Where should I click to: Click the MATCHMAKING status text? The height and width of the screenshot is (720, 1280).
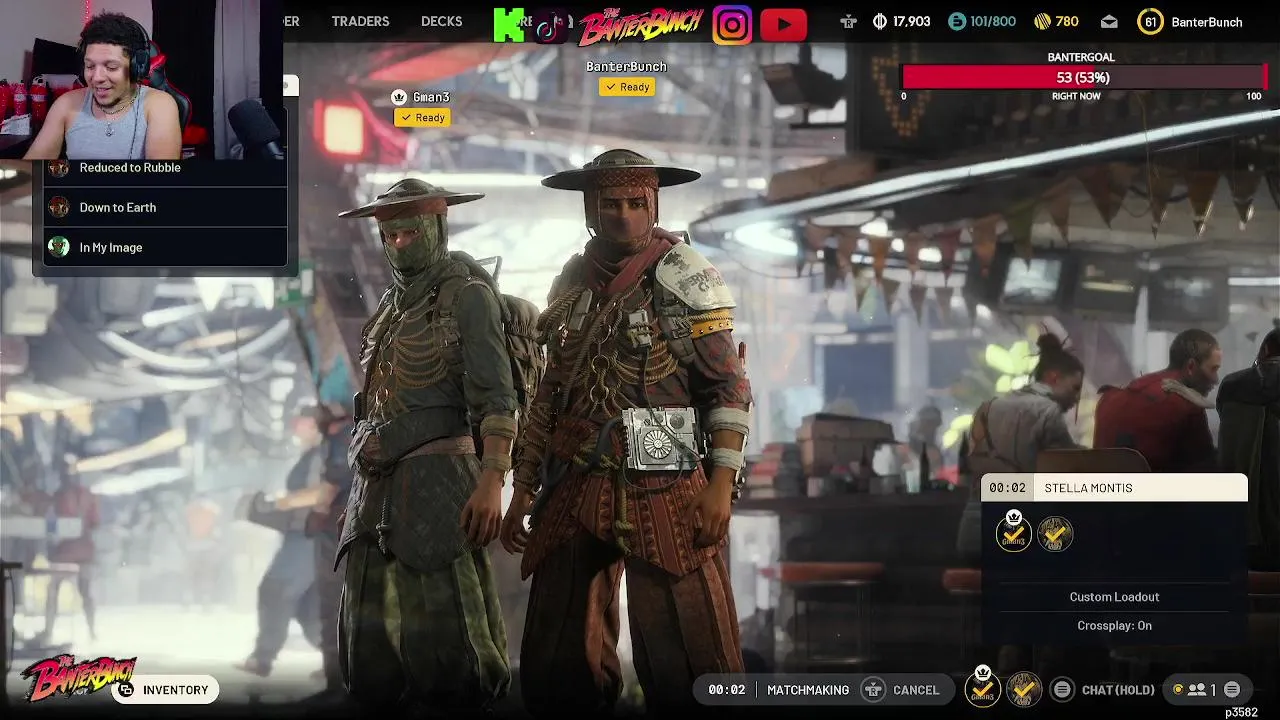(x=808, y=690)
